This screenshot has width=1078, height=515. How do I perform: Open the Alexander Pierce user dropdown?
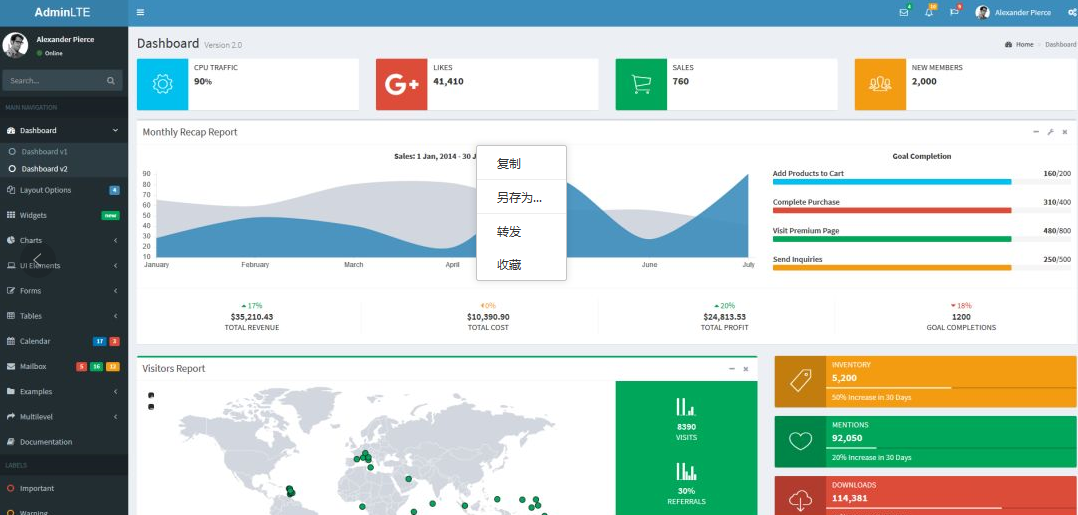point(1014,12)
